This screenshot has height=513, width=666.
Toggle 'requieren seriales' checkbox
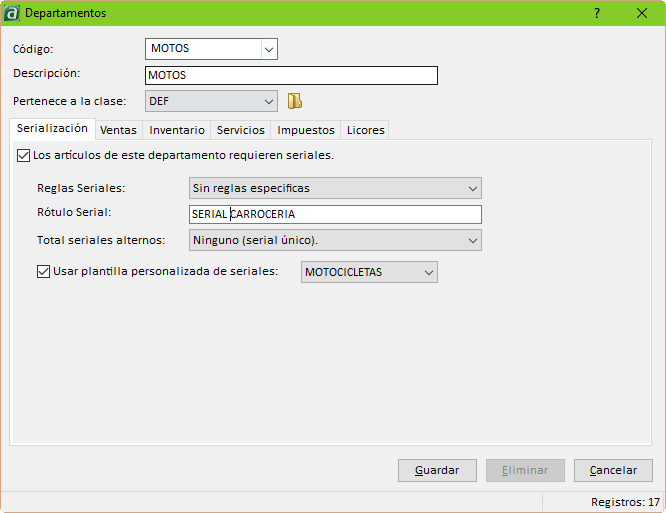coord(24,156)
